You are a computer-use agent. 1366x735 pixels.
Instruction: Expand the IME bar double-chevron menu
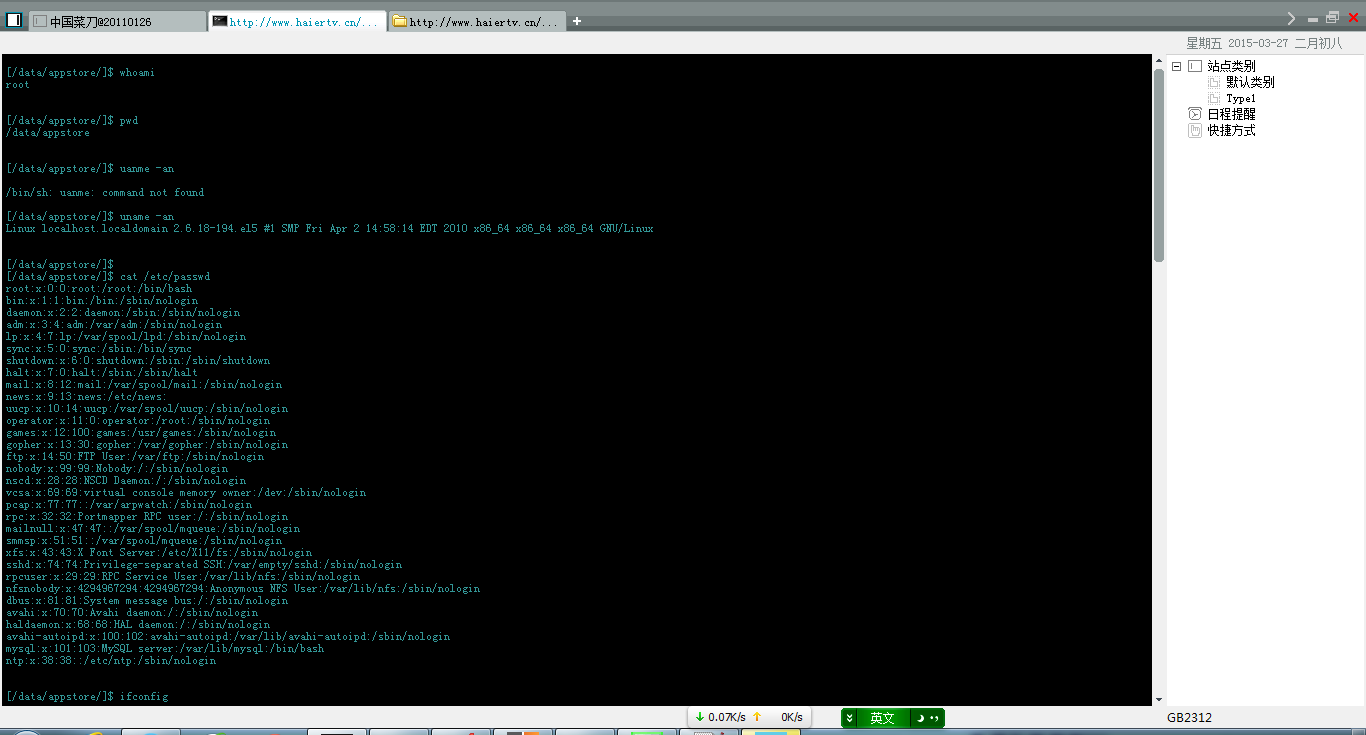[x=849, y=718]
